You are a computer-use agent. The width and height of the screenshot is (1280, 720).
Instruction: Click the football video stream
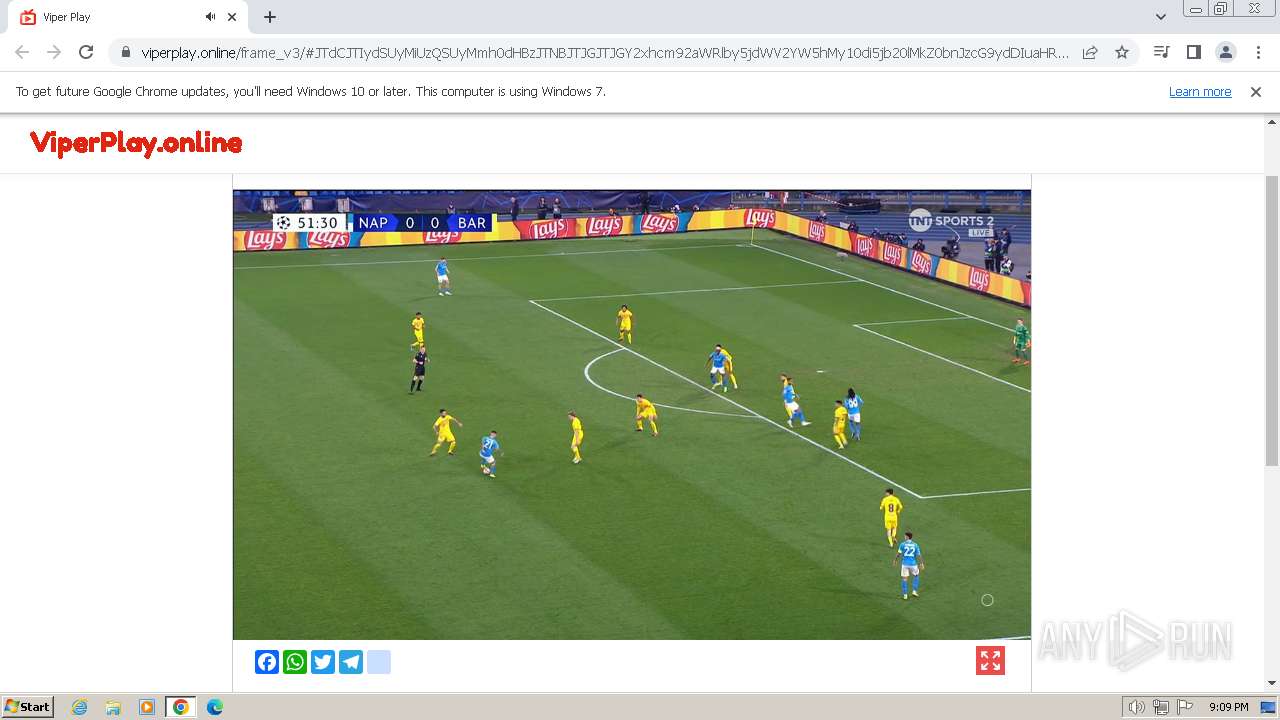pyautogui.click(x=632, y=415)
